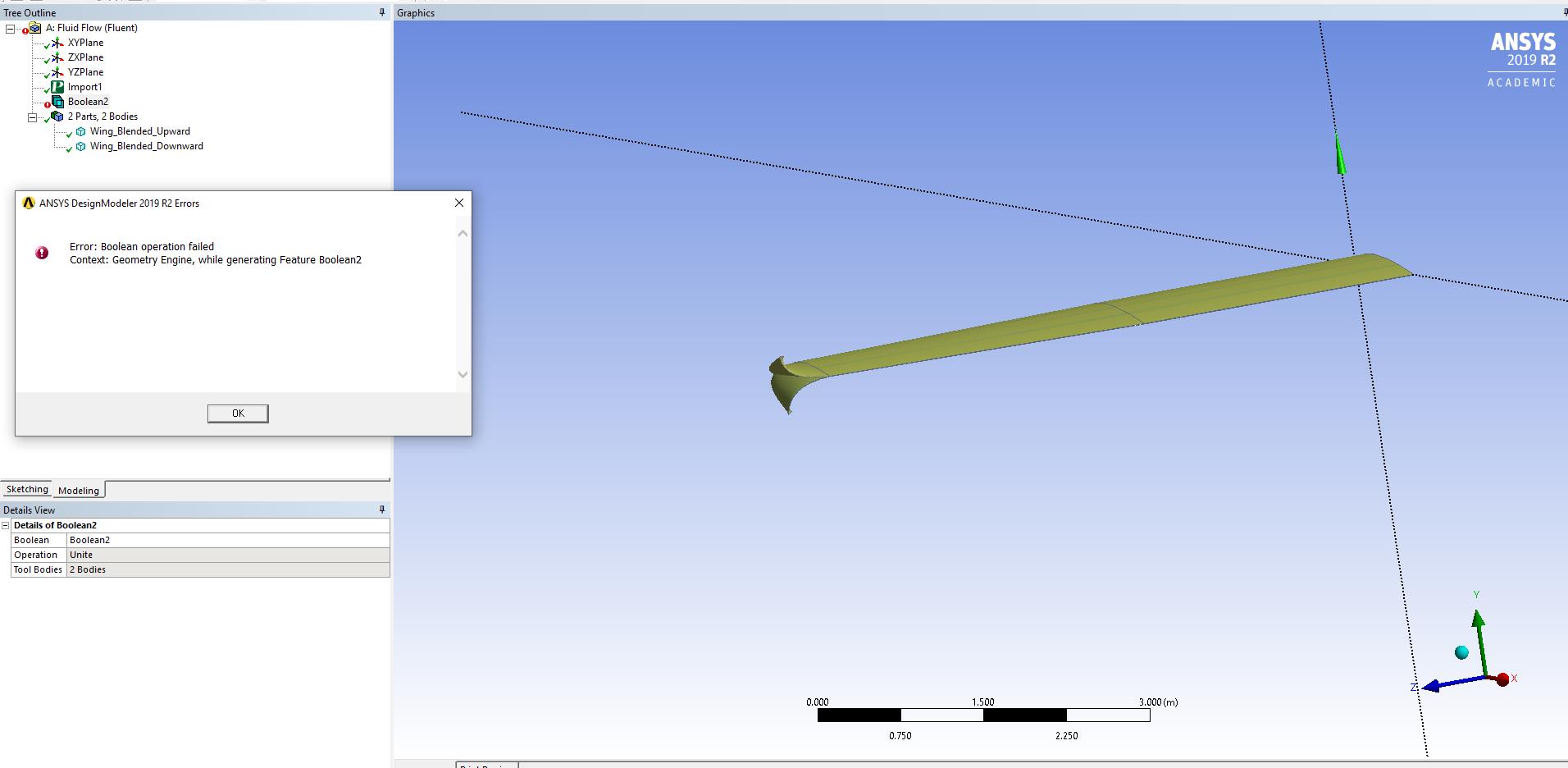Click the Fluid Flow (Fluent) root icon
This screenshot has width=1568, height=768.
point(35,28)
